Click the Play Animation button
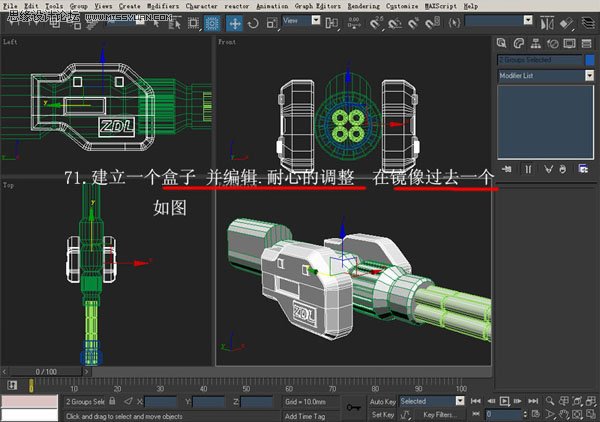Image resolution: width=600 pixels, height=422 pixels. click(x=504, y=401)
